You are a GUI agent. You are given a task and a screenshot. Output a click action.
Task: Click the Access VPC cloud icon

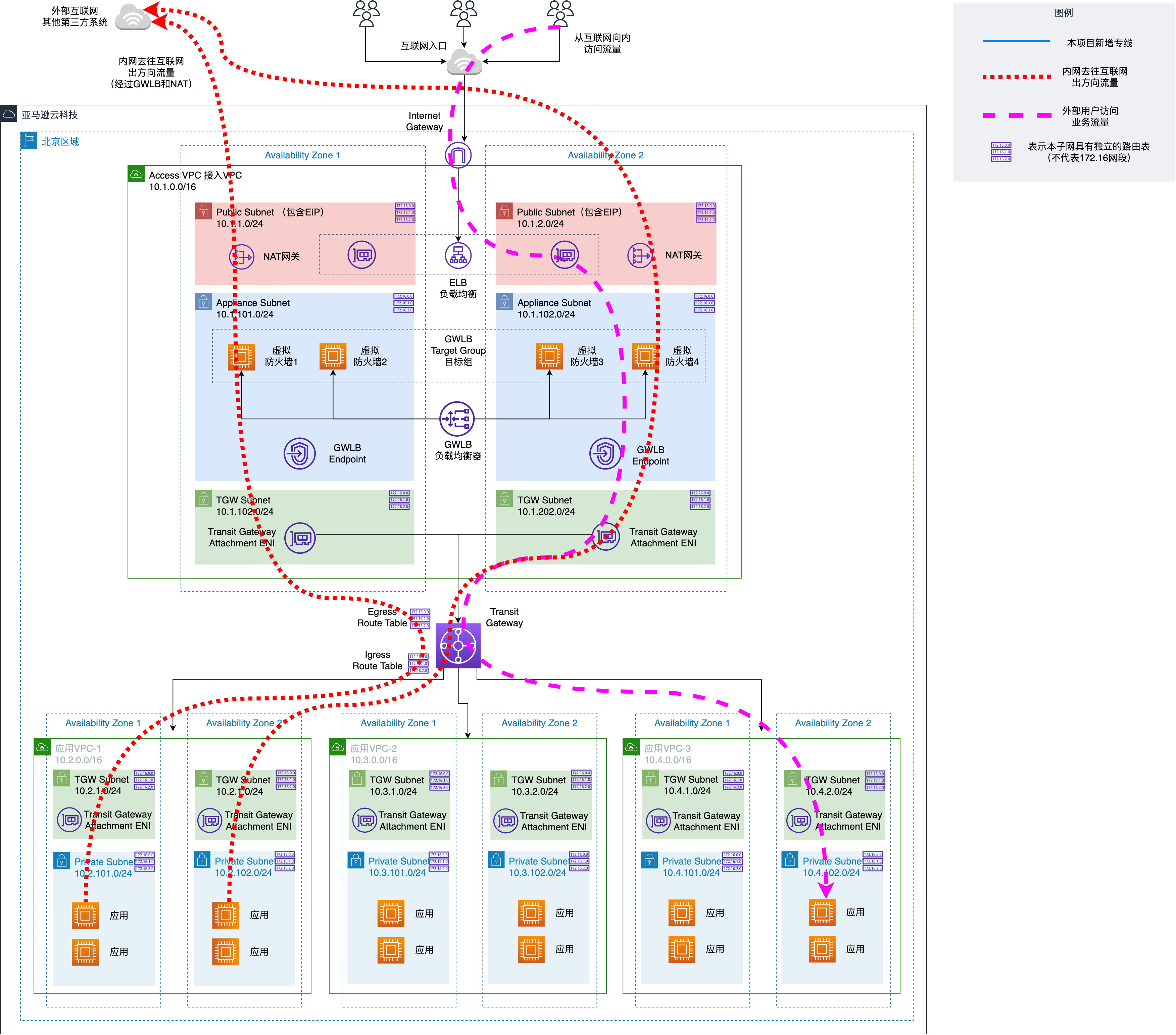pyautogui.click(x=136, y=174)
